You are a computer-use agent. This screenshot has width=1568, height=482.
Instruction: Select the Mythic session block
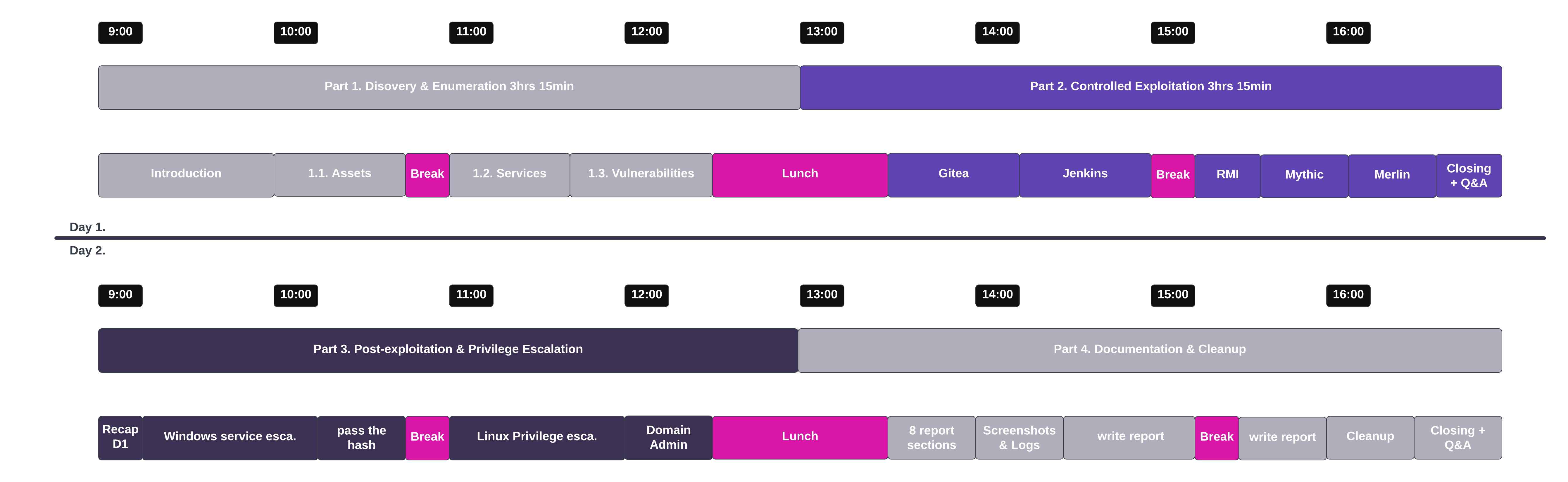(1304, 175)
